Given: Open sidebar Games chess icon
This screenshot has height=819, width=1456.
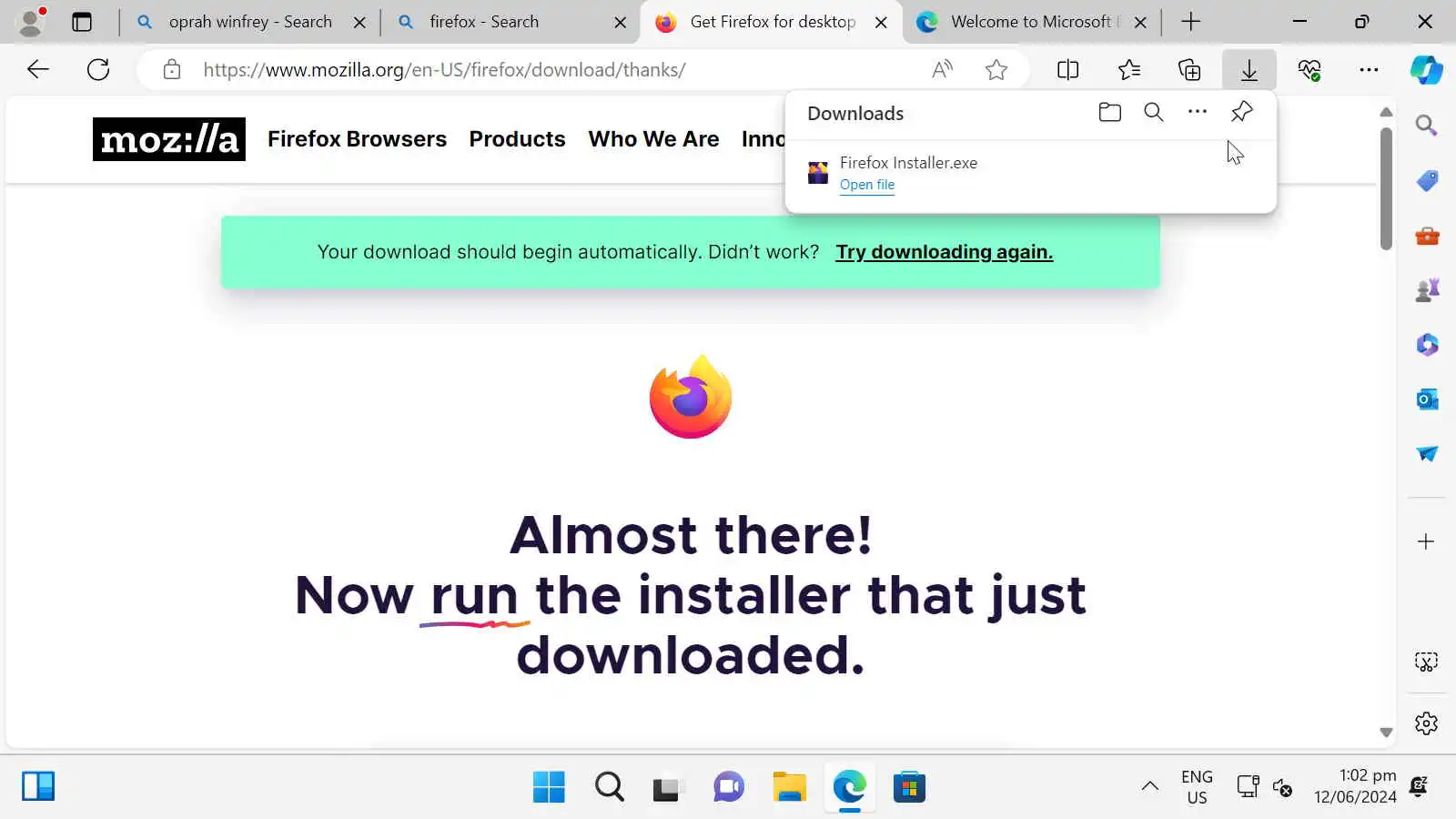Looking at the screenshot, I should 1427,290.
